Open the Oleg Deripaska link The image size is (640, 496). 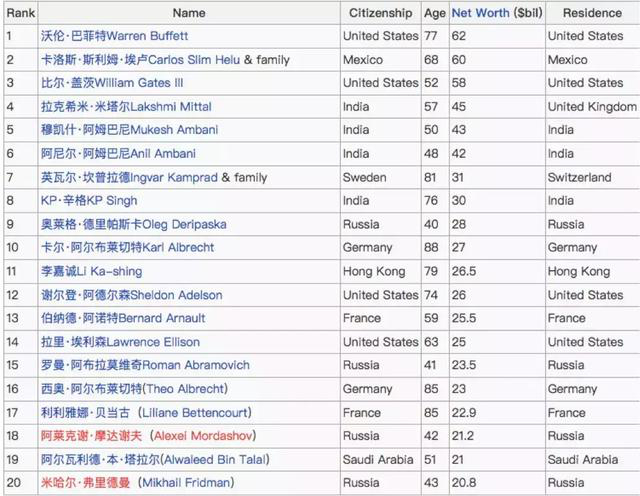[133, 224]
